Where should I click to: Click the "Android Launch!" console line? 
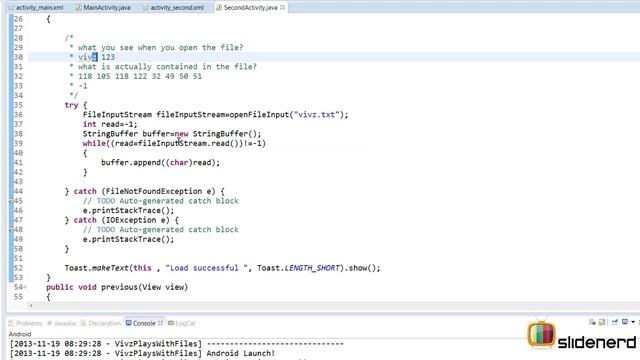[x=241, y=353]
